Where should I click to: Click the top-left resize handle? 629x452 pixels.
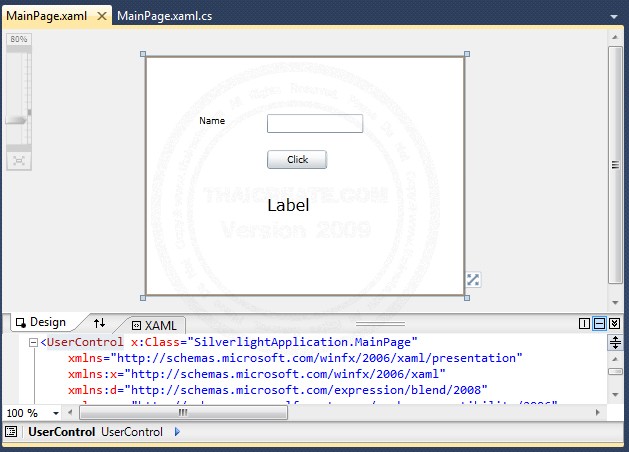[143, 54]
